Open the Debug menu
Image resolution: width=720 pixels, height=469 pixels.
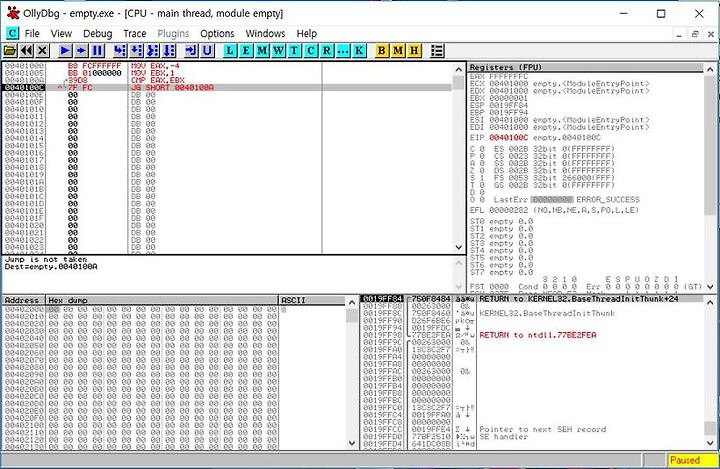[x=97, y=34]
